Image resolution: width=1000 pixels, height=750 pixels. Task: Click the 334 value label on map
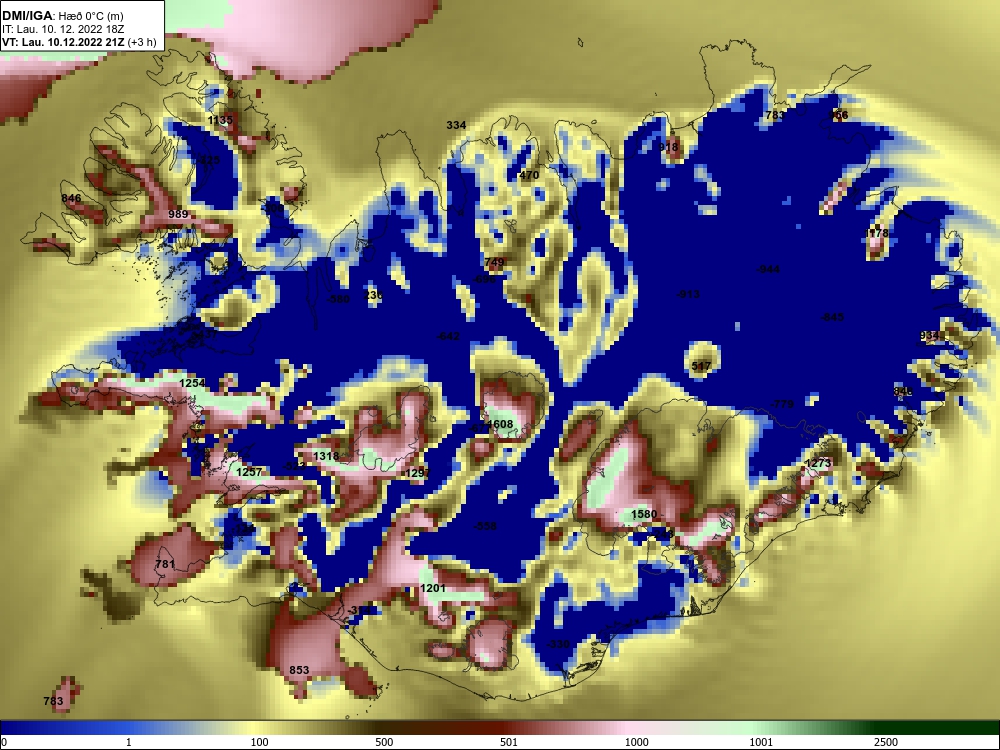[x=456, y=125]
